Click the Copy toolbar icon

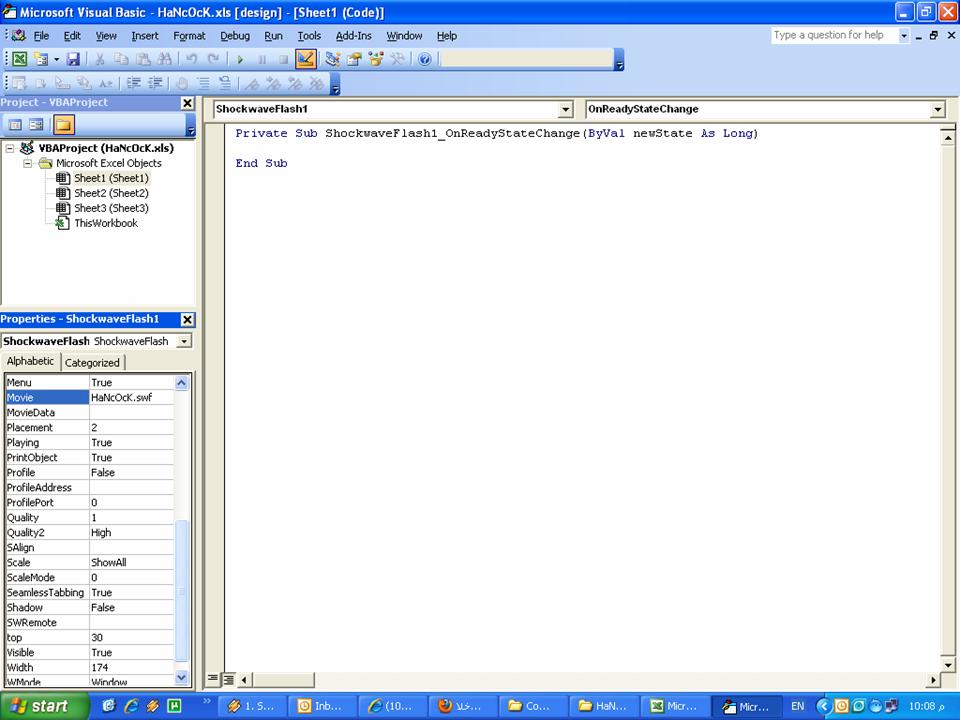121,59
